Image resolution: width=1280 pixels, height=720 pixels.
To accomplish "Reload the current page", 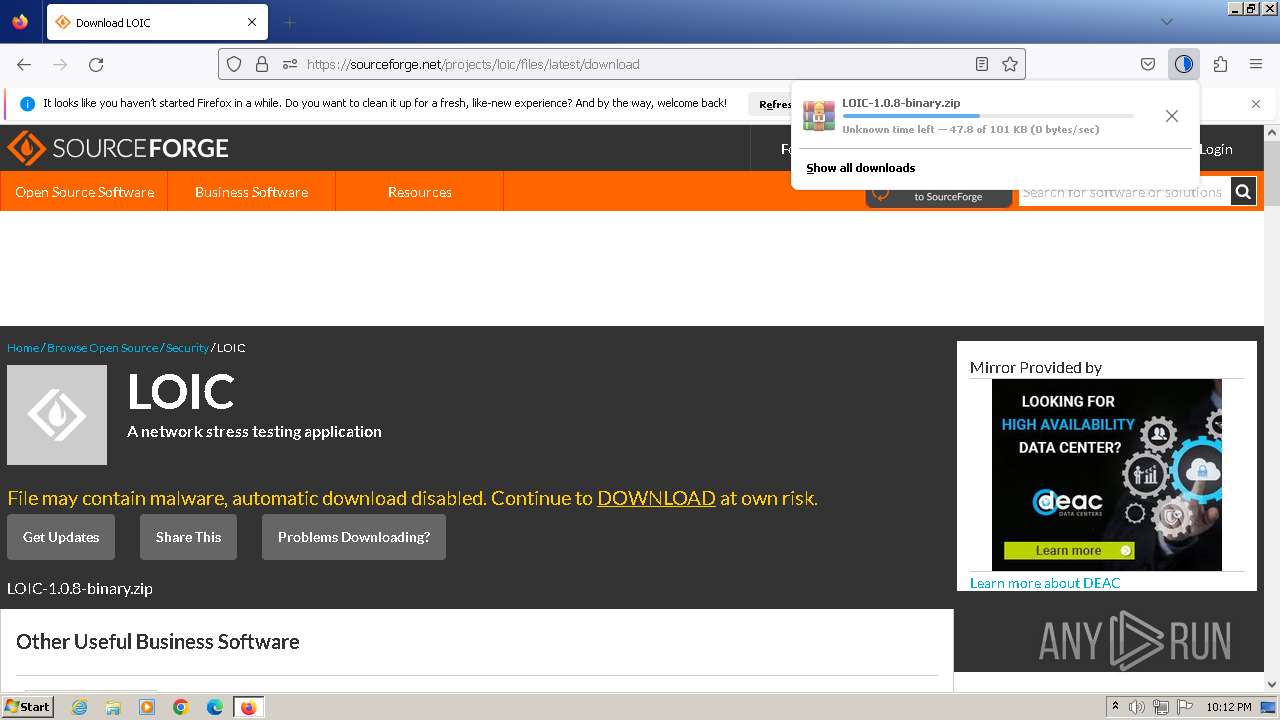I will click(96, 64).
